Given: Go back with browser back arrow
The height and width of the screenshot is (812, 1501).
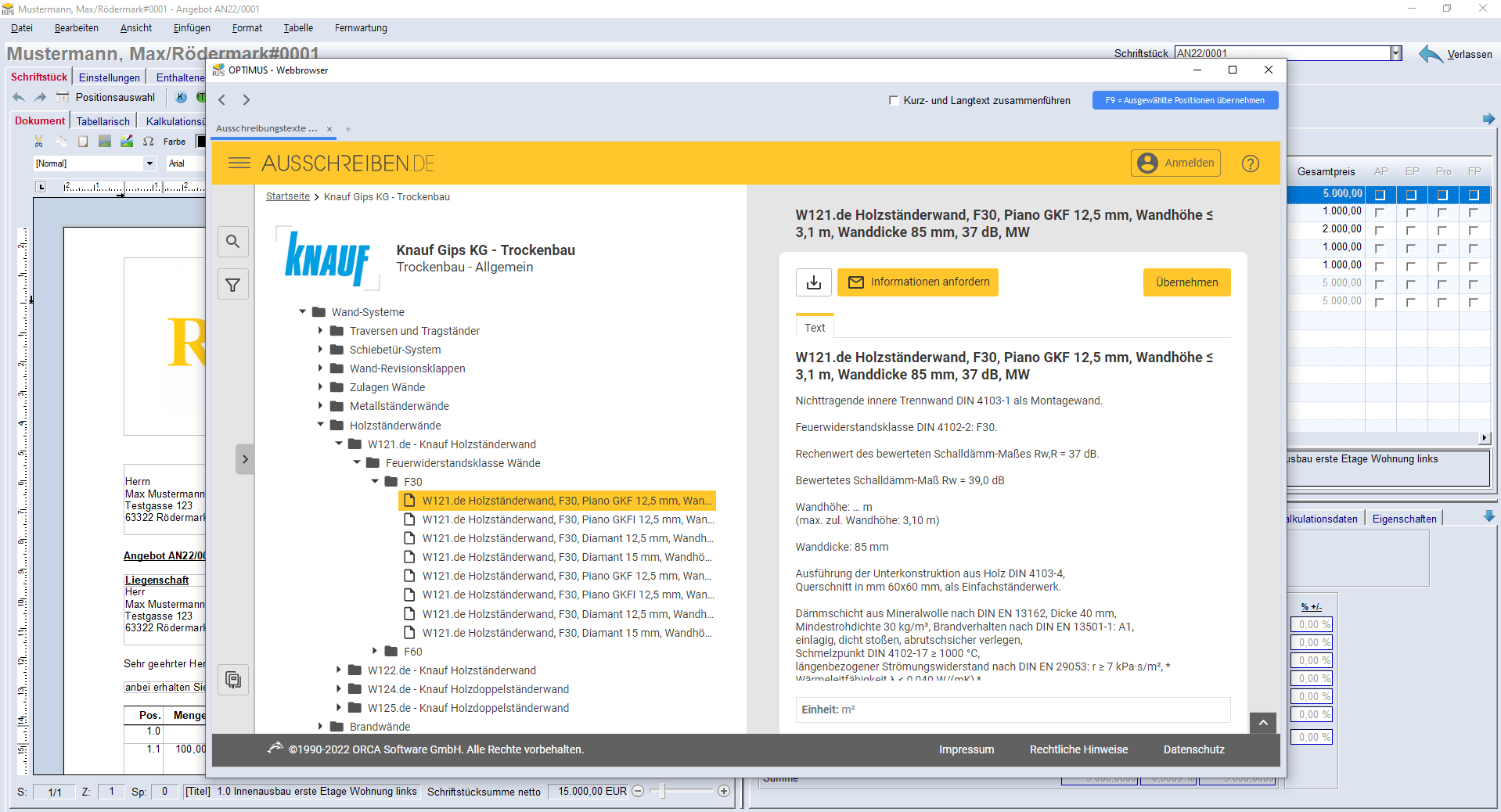Looking at the screenshot, I should (222, 100).
